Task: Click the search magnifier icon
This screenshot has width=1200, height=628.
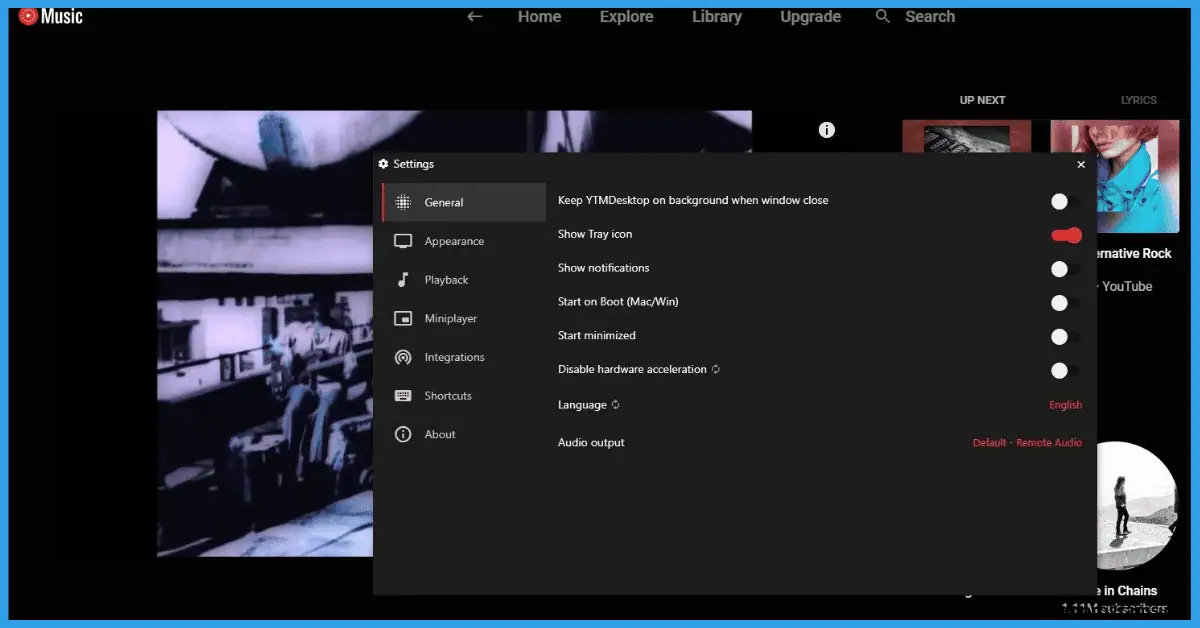Action: pyautogui.click(x=882, y=16)
